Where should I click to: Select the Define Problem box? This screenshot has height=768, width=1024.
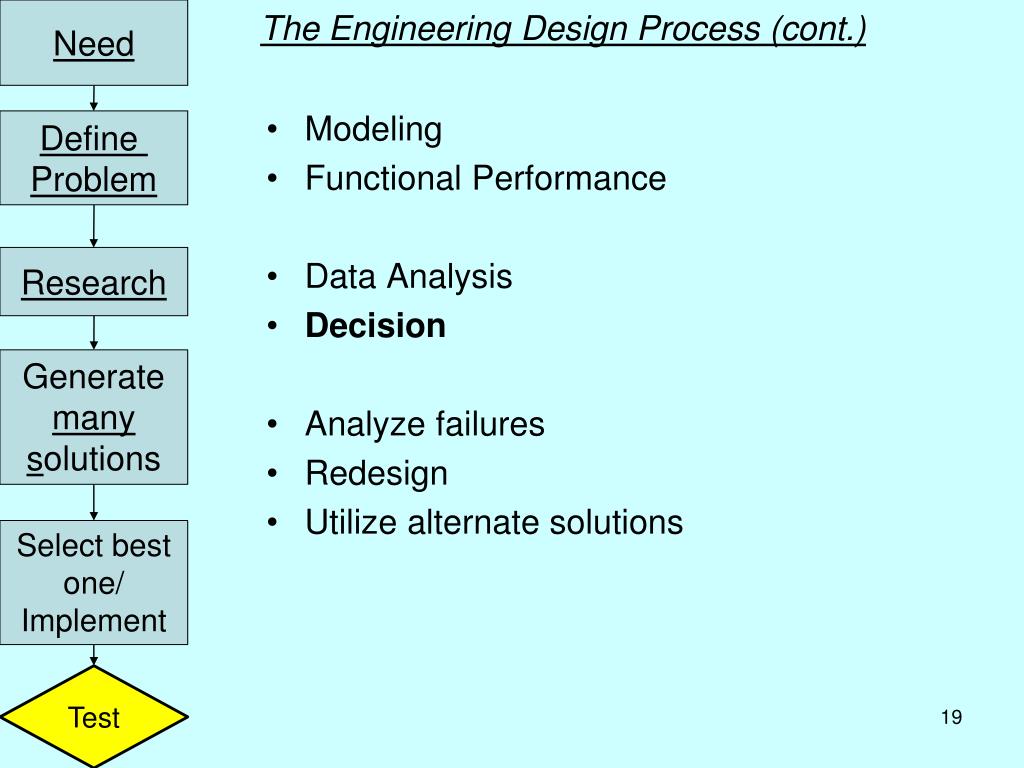93,158
